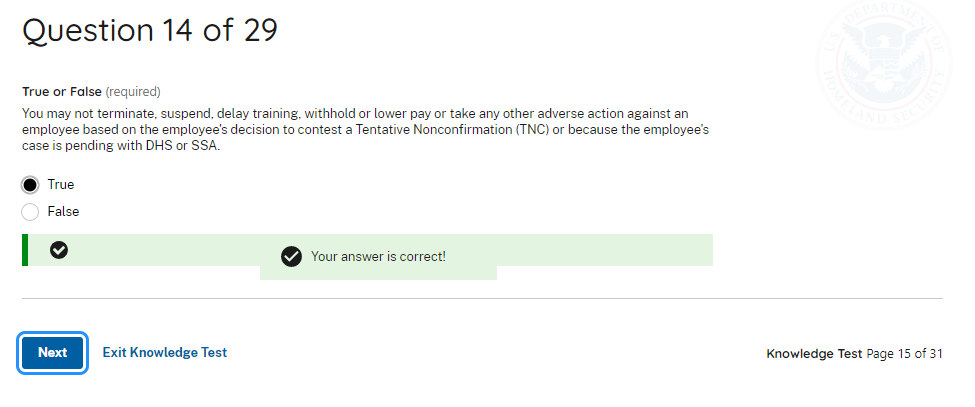Click the "False" option label text

[63, 211]
